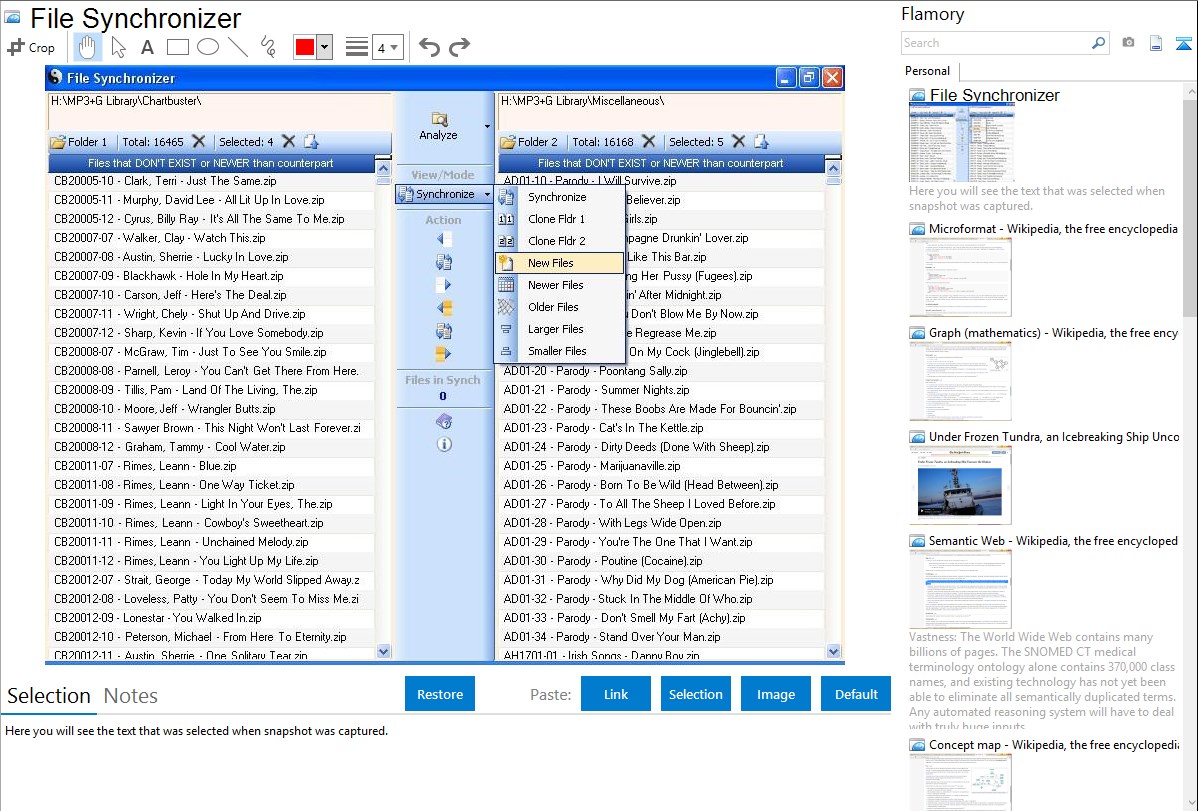Switch to the Notes tab

point(130,696)
